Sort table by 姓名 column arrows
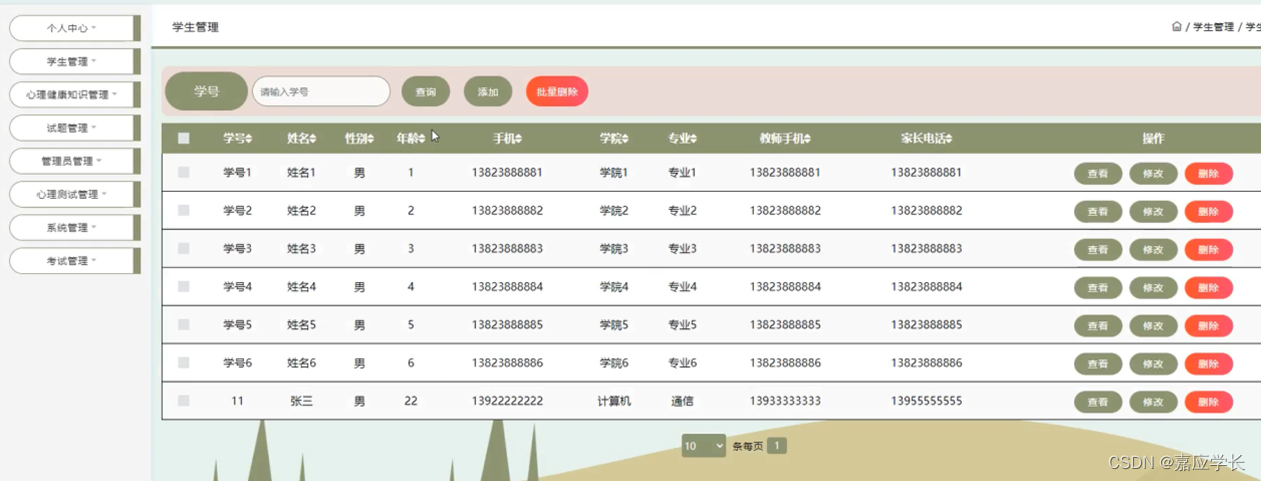1261x481 pixels. coord(313,139)
